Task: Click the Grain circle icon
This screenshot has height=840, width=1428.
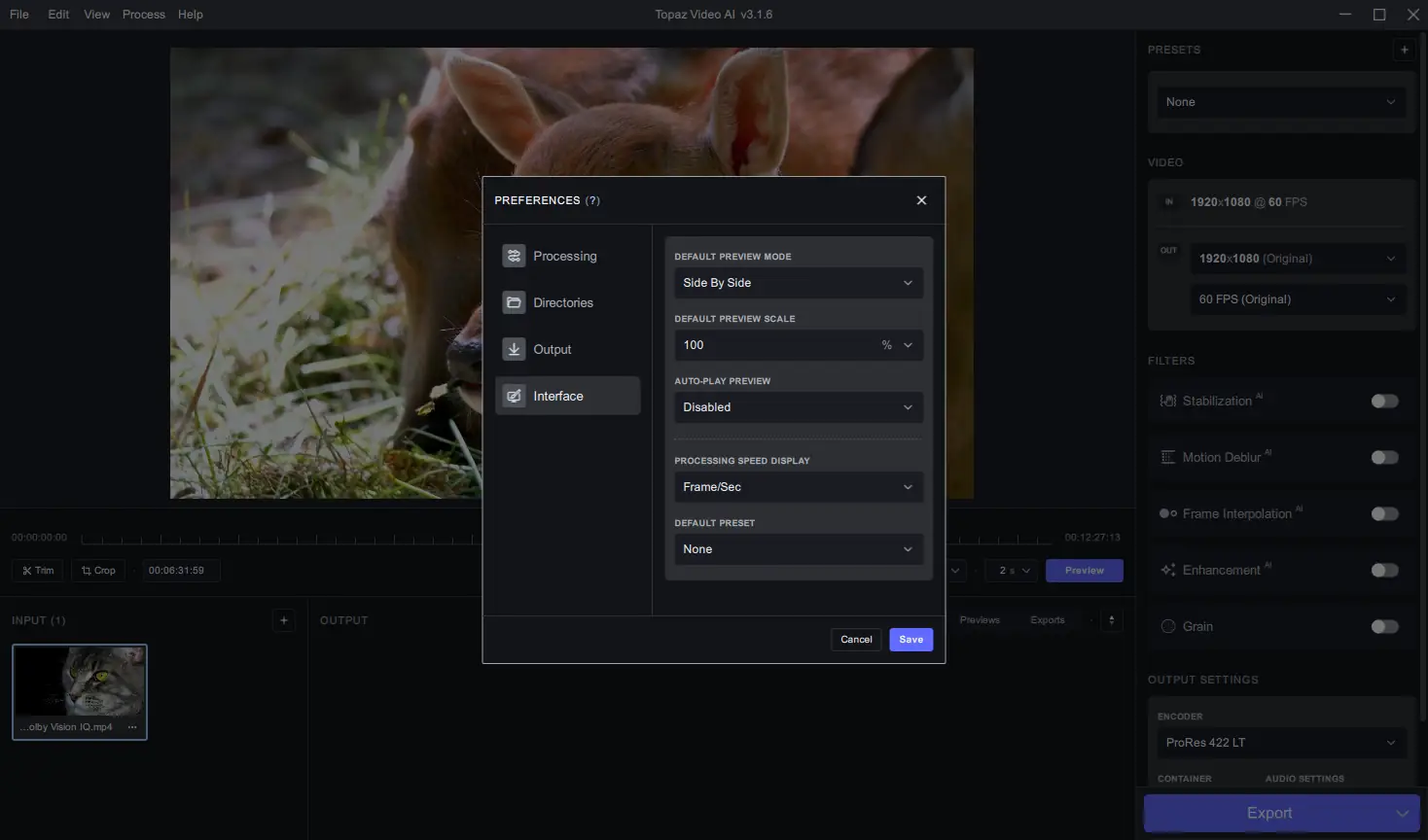Action: click(1168, 626)
